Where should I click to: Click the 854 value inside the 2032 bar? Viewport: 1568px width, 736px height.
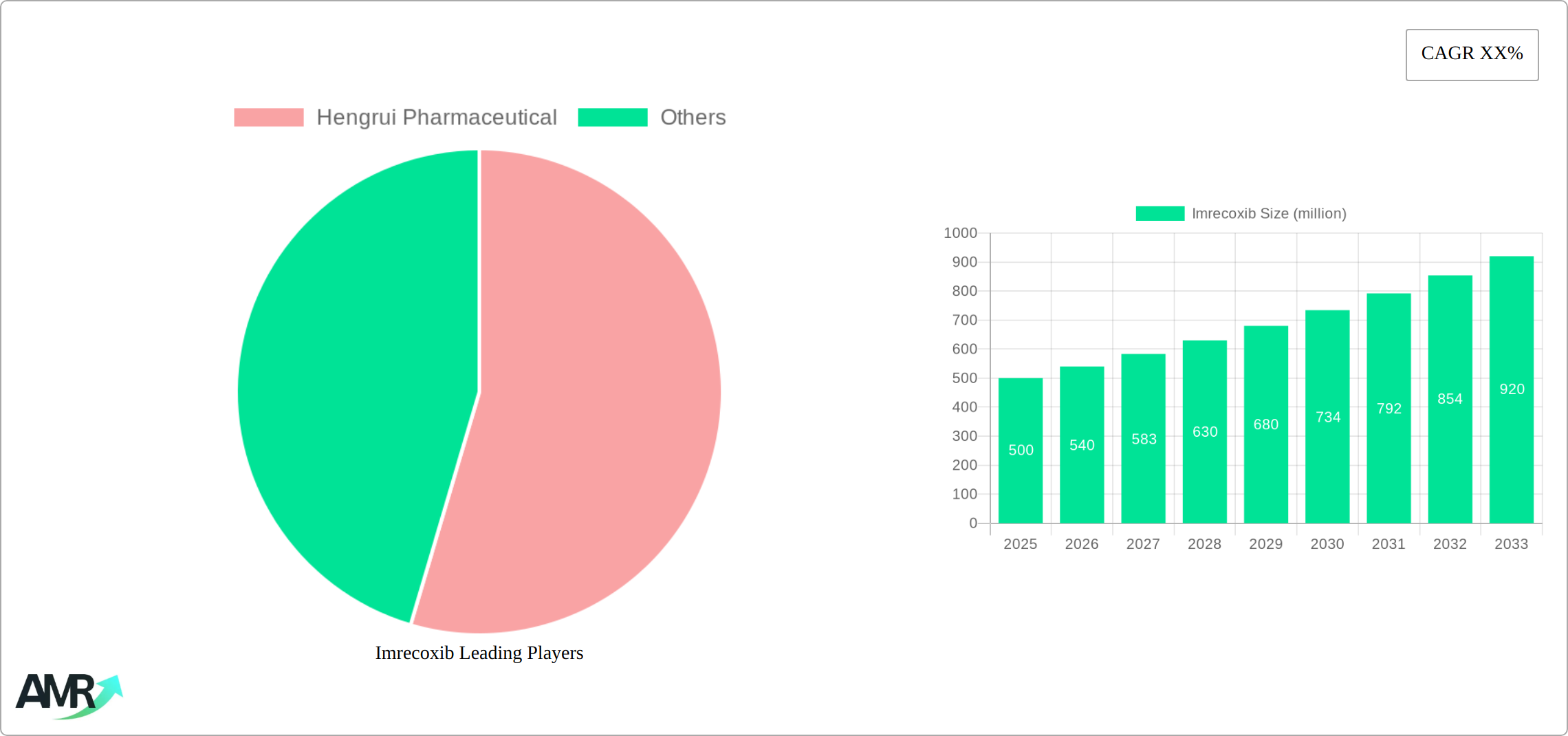(1449, 398)
